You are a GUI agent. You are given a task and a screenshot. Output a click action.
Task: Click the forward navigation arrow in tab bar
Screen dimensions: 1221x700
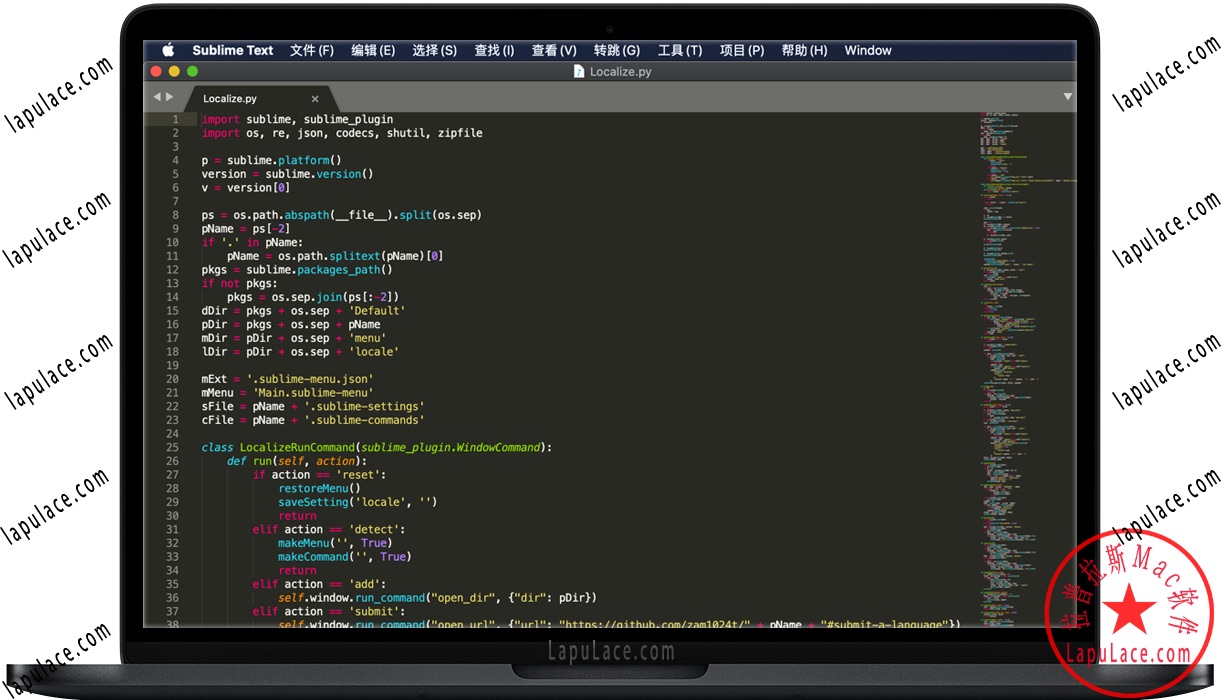tap(170, 98)
